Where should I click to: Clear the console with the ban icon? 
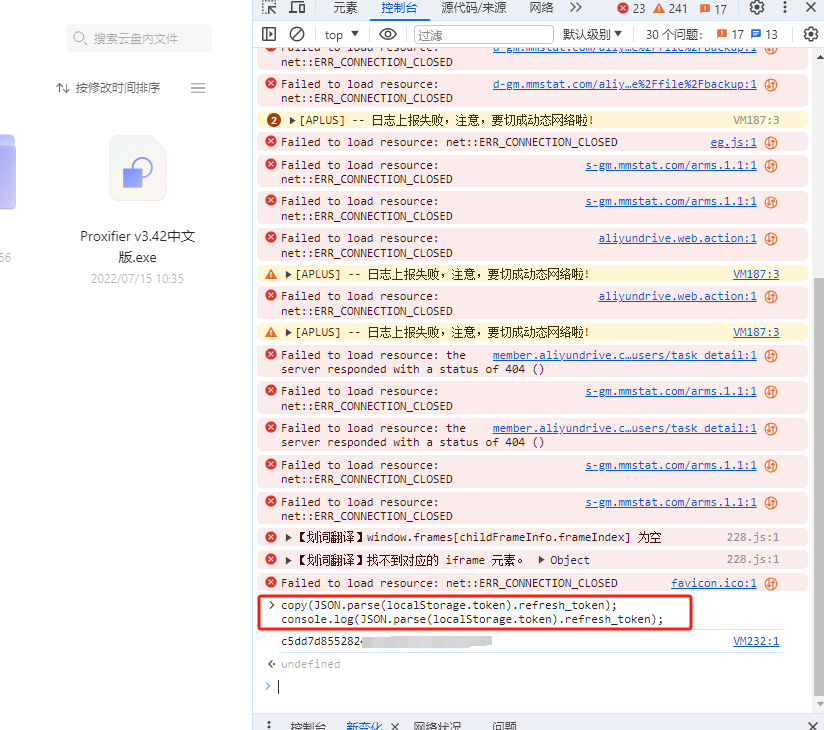(x=297, y=34)
